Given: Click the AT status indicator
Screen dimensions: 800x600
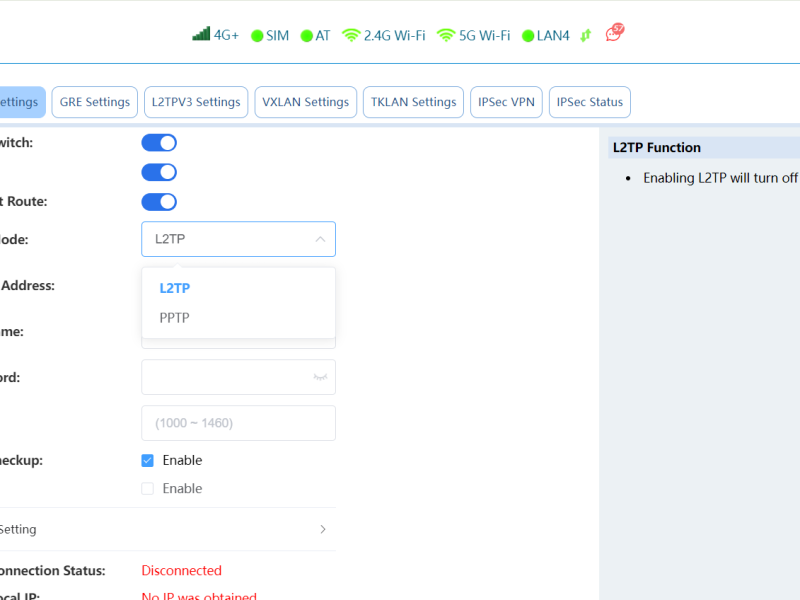Looking at the screenshot, I should point(307,36).
